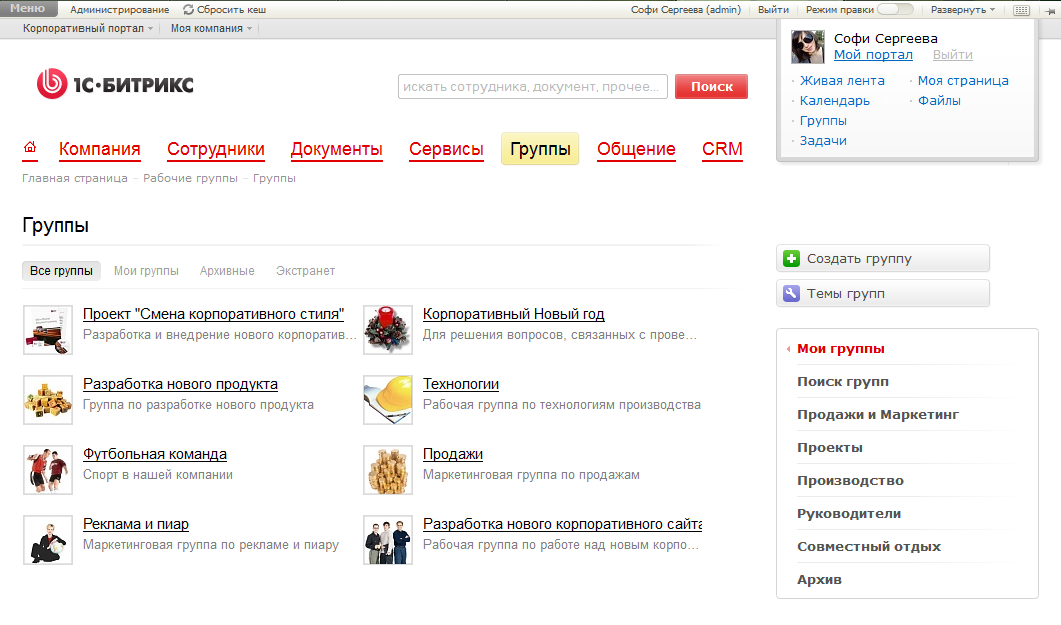Click the Технологии group helmet icon
Screen dimensions: 1061x625
[387, 400]
